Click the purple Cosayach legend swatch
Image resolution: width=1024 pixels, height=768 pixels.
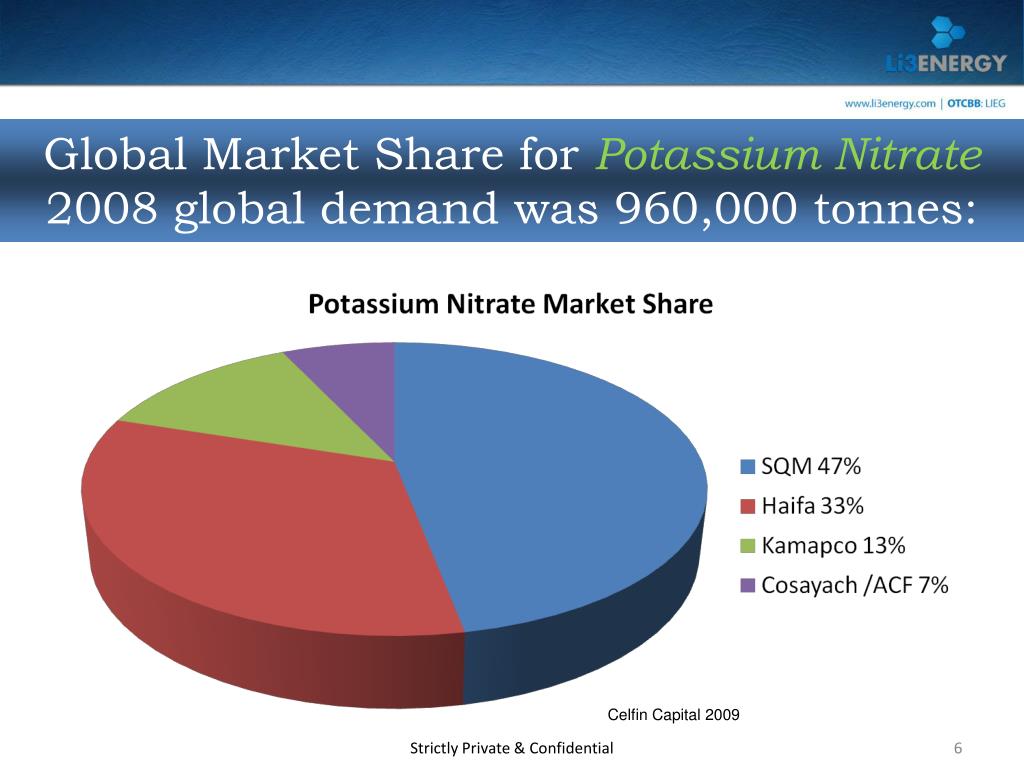(748, 585)
